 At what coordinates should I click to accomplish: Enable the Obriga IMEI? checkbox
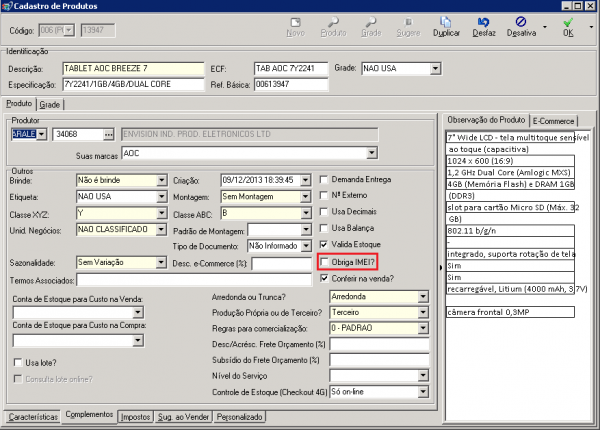click(323, 262)
